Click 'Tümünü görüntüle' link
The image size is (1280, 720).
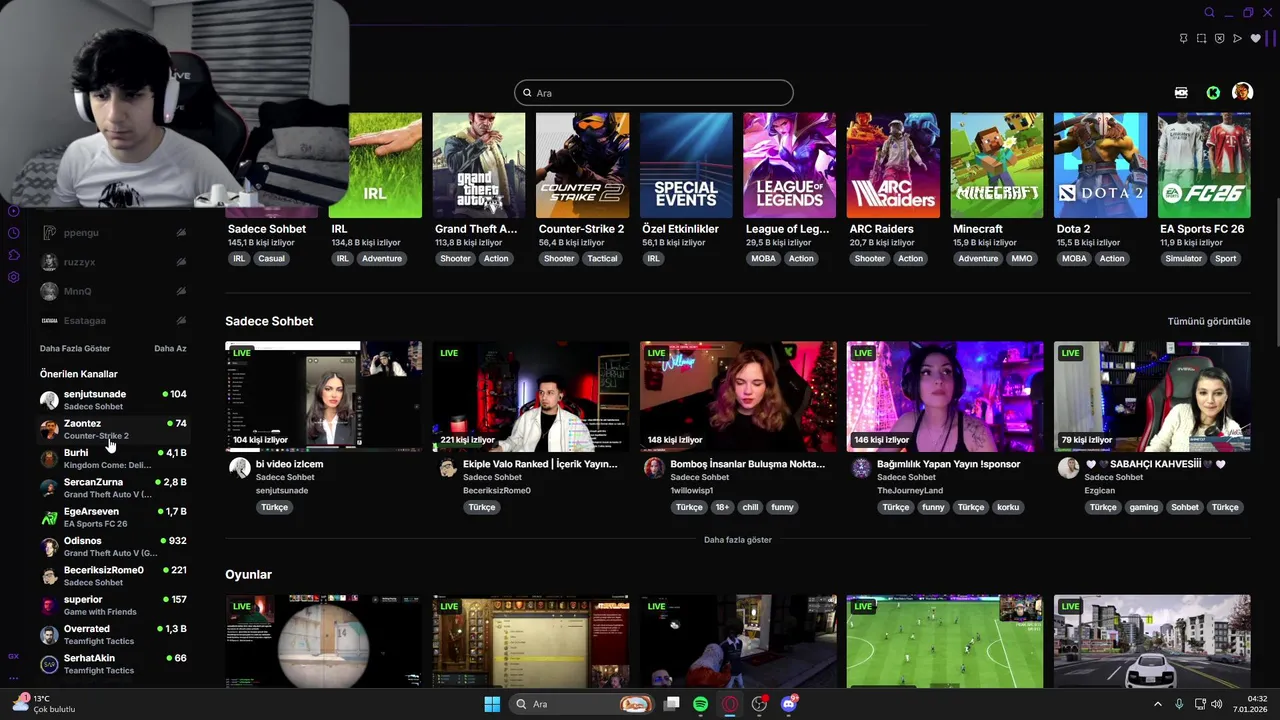coord(1209,321)
